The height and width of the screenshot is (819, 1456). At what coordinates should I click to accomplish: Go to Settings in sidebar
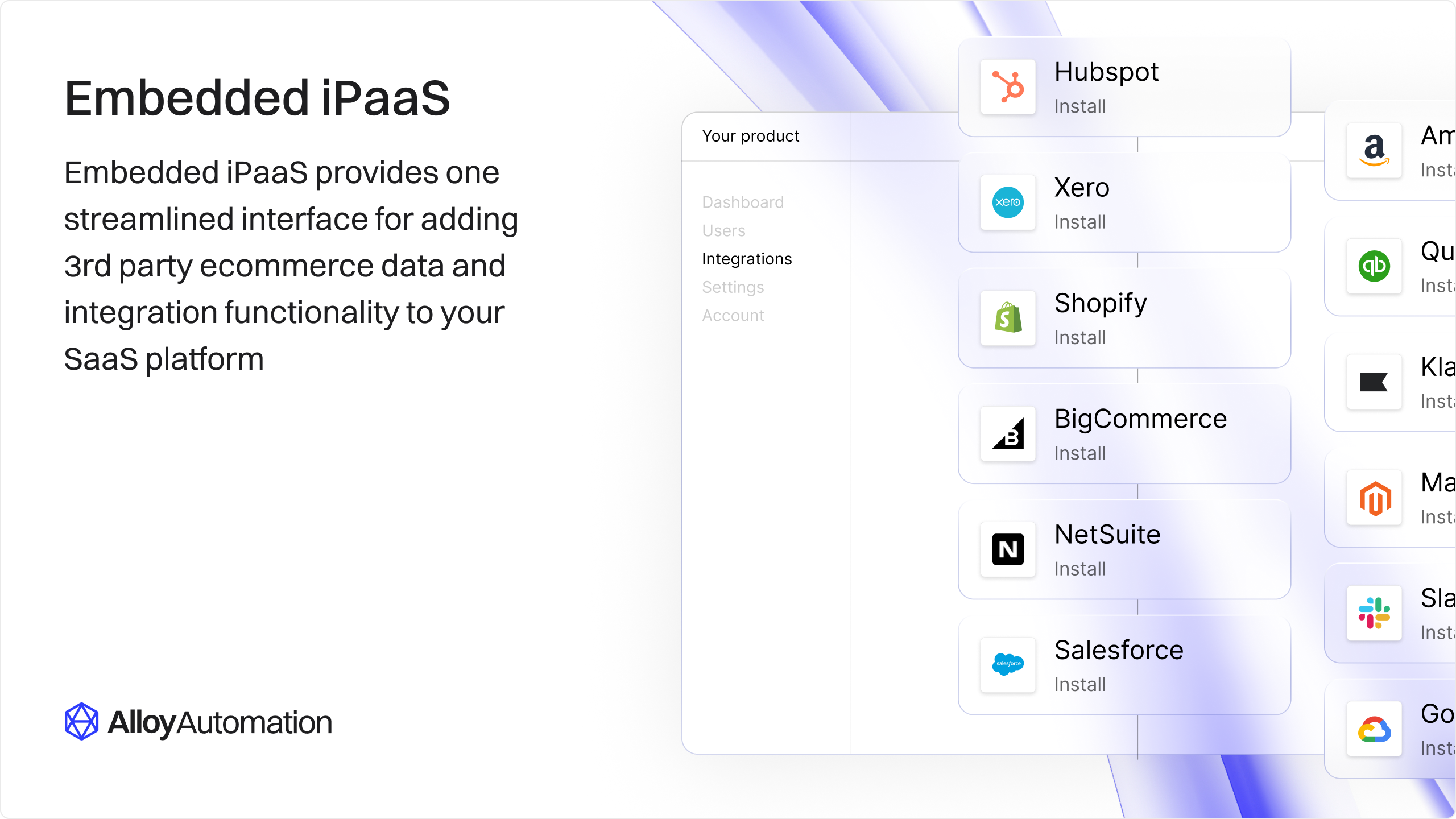pos(733,287)
